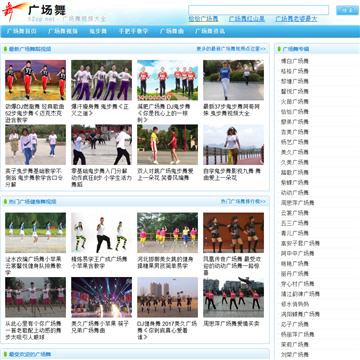
Task: Open thumbnail of dancers in black on stage
Action: [x=233, y=233]
